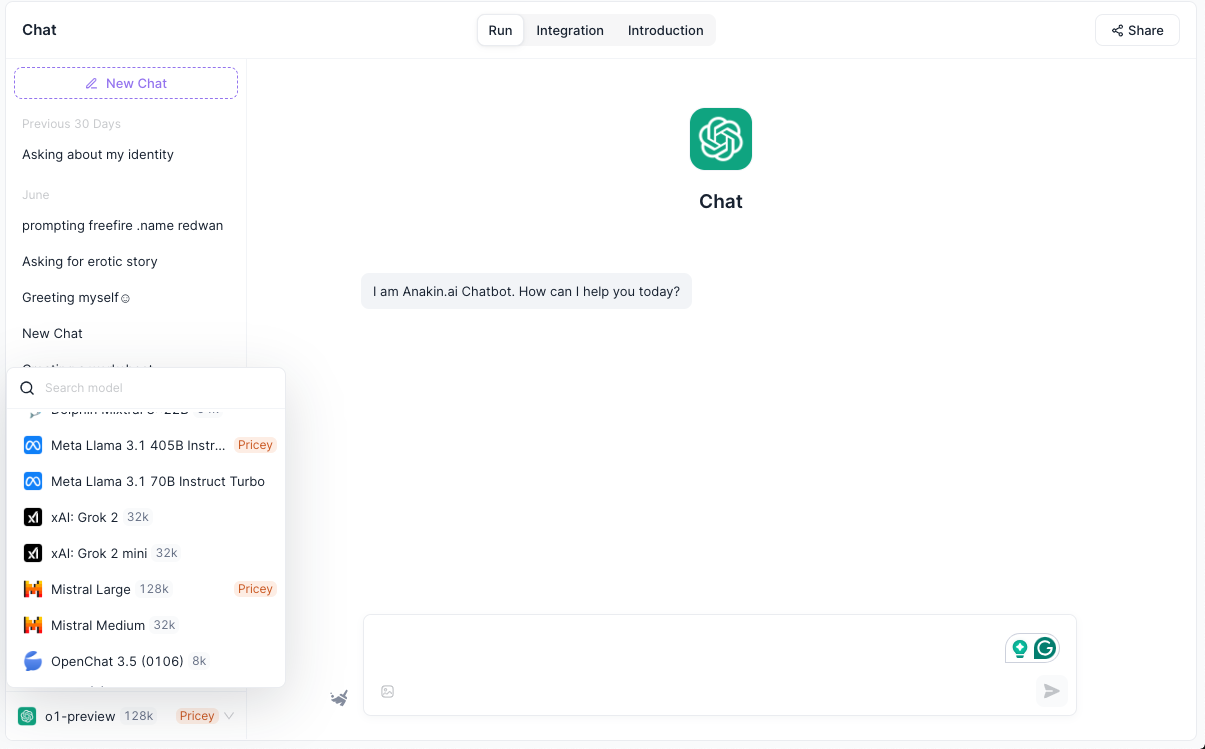Switch to the Integration tab
This screenshot has height=749, width=1205.
(x=570, y=30)
